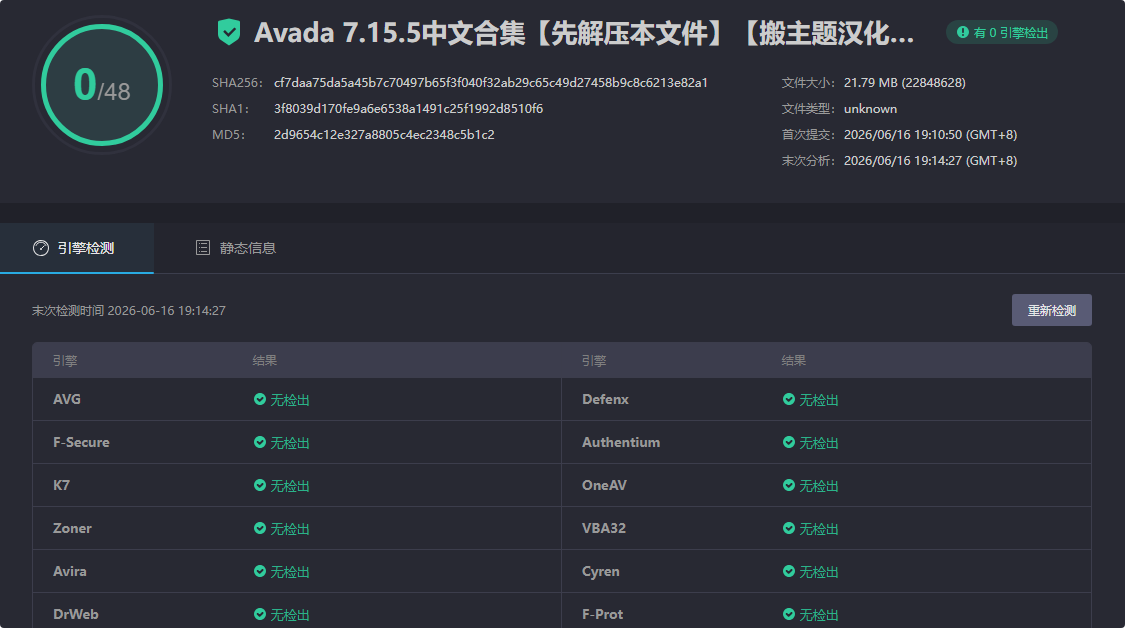The width and height of the screenshot is (1125, 628).
Task: Click the AVG engine name
Action: [x=67, y=399]
